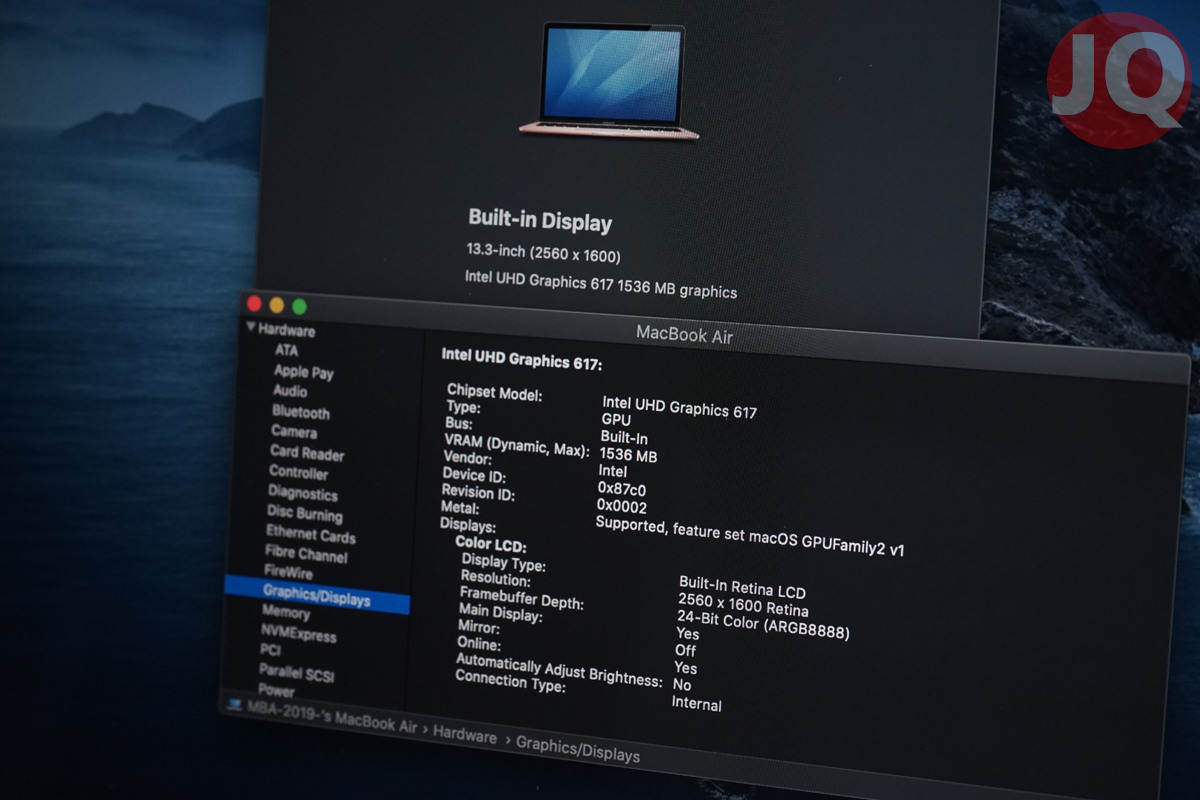This screenshot has width=1200, height=800.
Task: Click the "Main Display:" label
Action: [x=500, y=614]
